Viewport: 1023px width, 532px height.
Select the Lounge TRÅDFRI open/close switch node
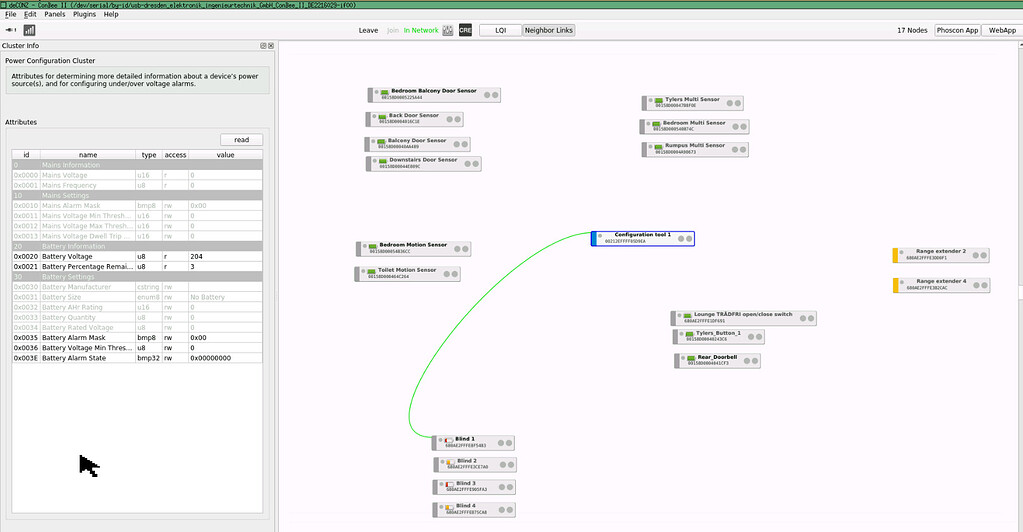743,318
